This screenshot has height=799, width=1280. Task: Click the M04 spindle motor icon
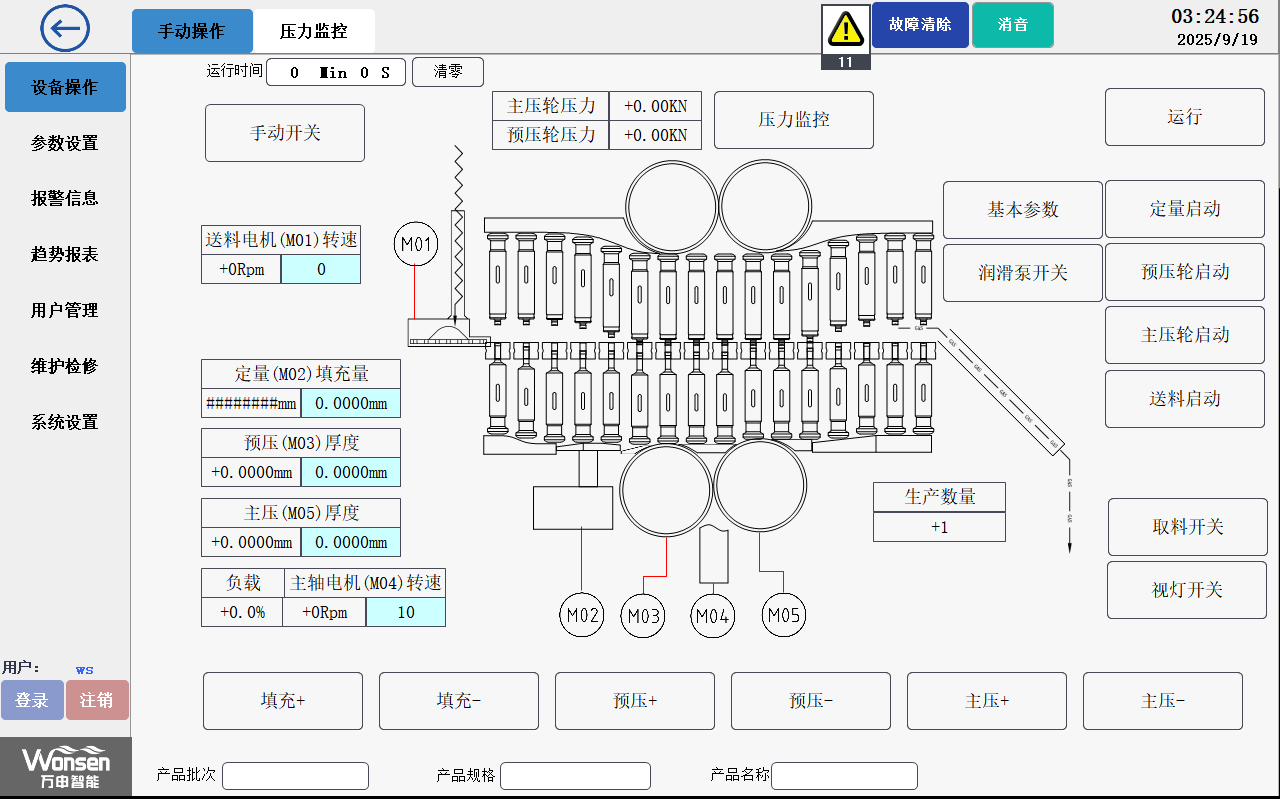pos(712,615)
